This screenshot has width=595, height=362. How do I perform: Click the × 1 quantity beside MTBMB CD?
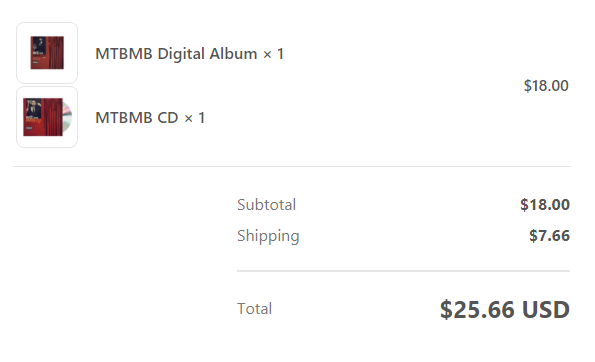pos(194,118)
